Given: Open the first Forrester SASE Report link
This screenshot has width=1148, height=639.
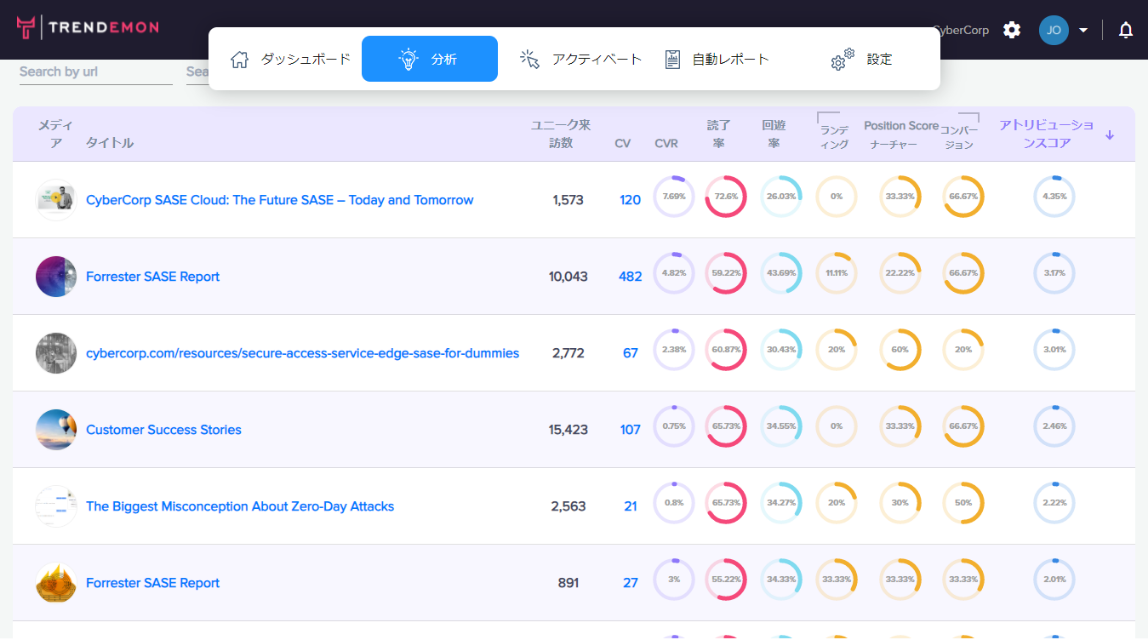Looking at the screenshot, I should pyautogui.click(x=152, y=277).
